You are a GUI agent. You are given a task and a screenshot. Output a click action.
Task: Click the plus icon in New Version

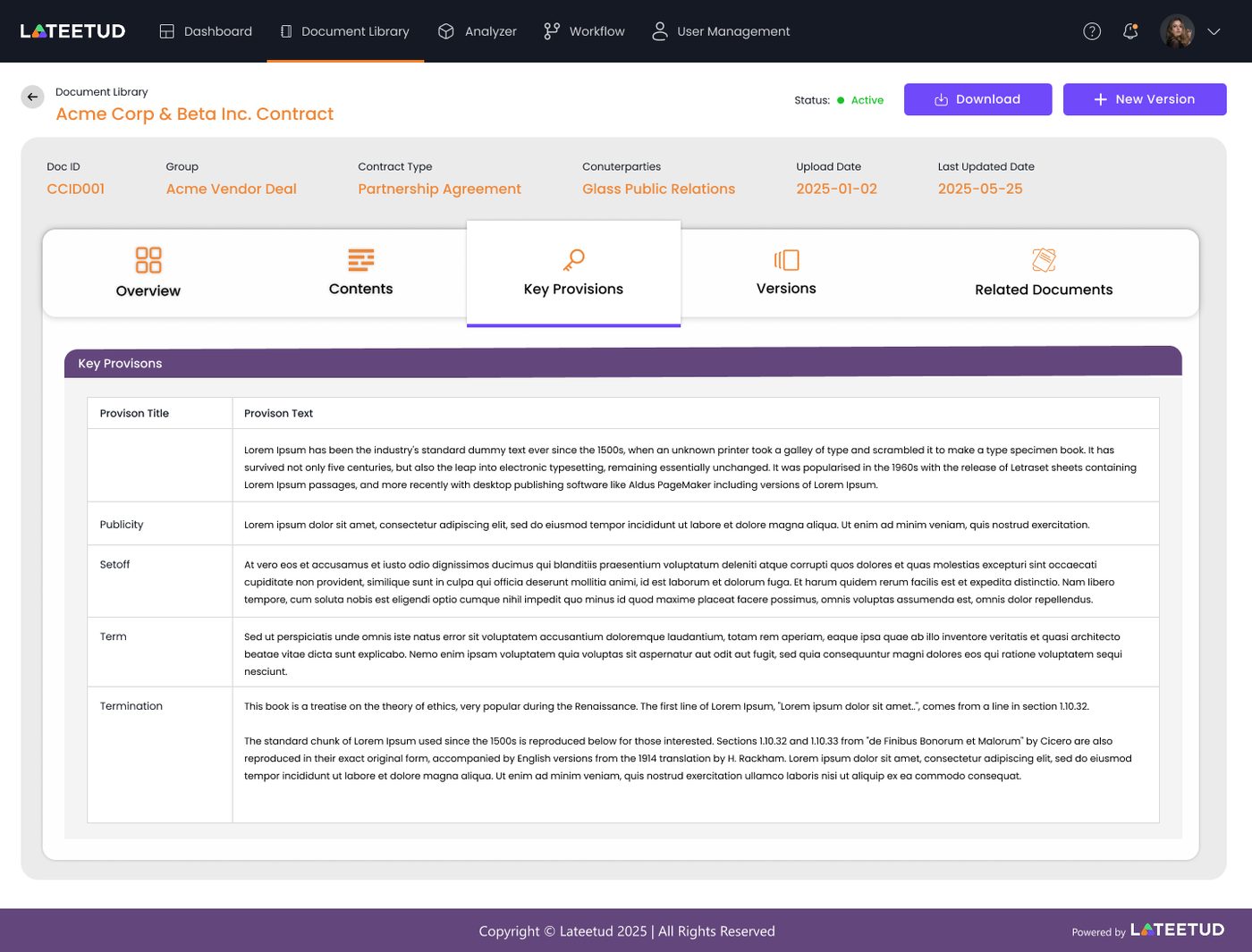click(1101, 99)
